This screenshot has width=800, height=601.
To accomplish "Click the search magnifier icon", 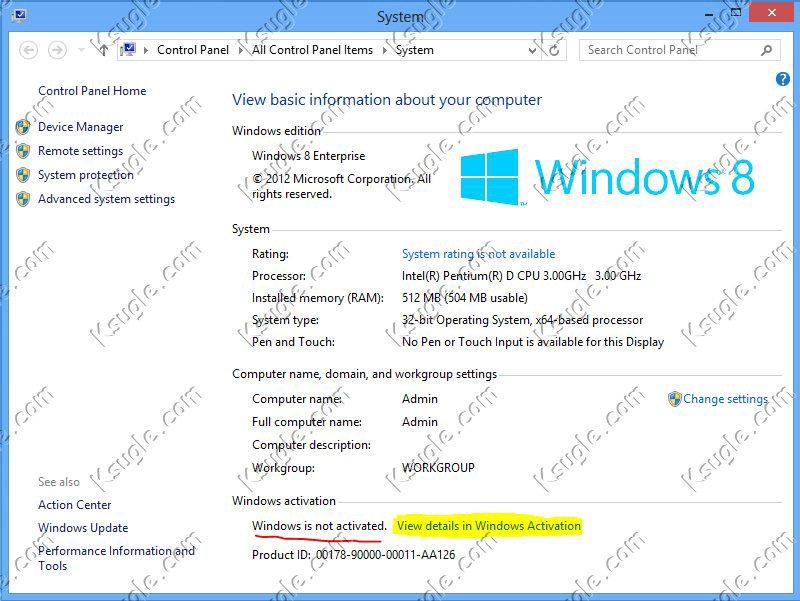I will [x=766, y=50].
